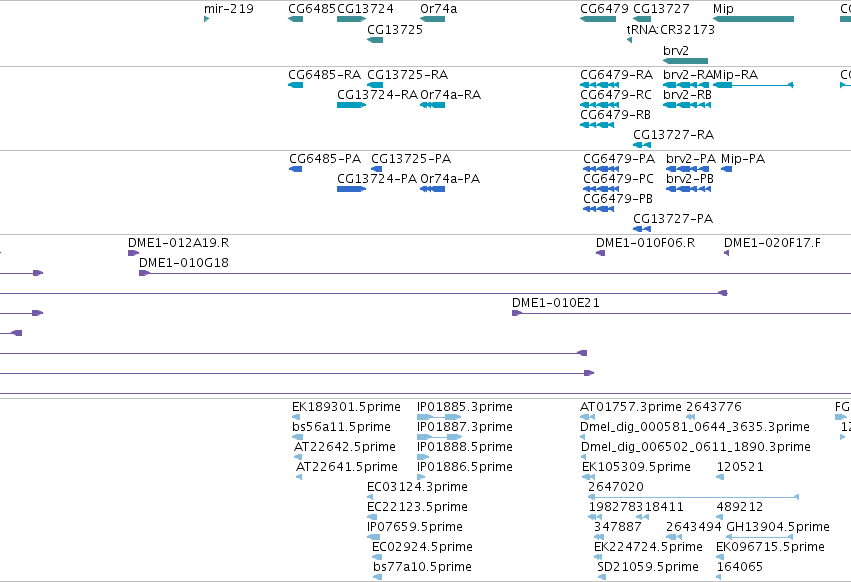This screenshot has width=851, height=582.
Task: Open the CG13724-RA transcript label
Action: [x=377, y=94]
